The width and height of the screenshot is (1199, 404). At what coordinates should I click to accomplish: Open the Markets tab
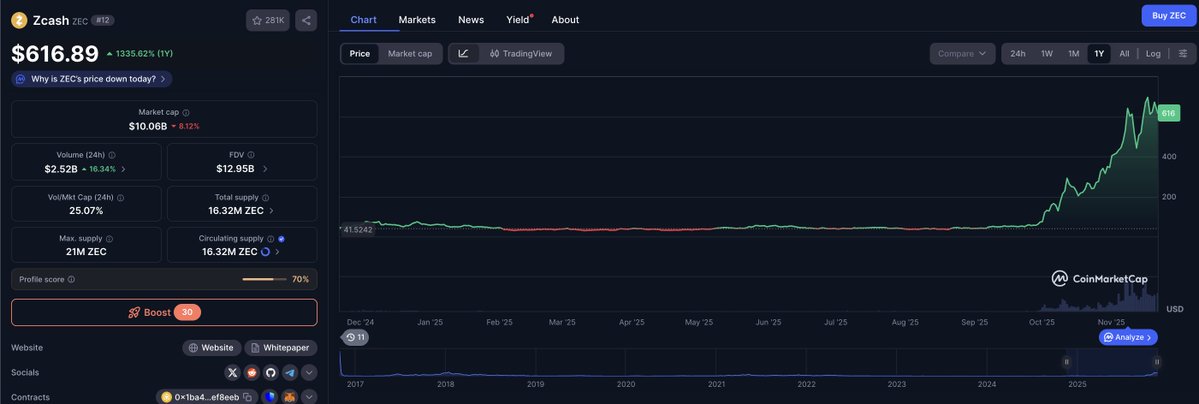[417, 20]
